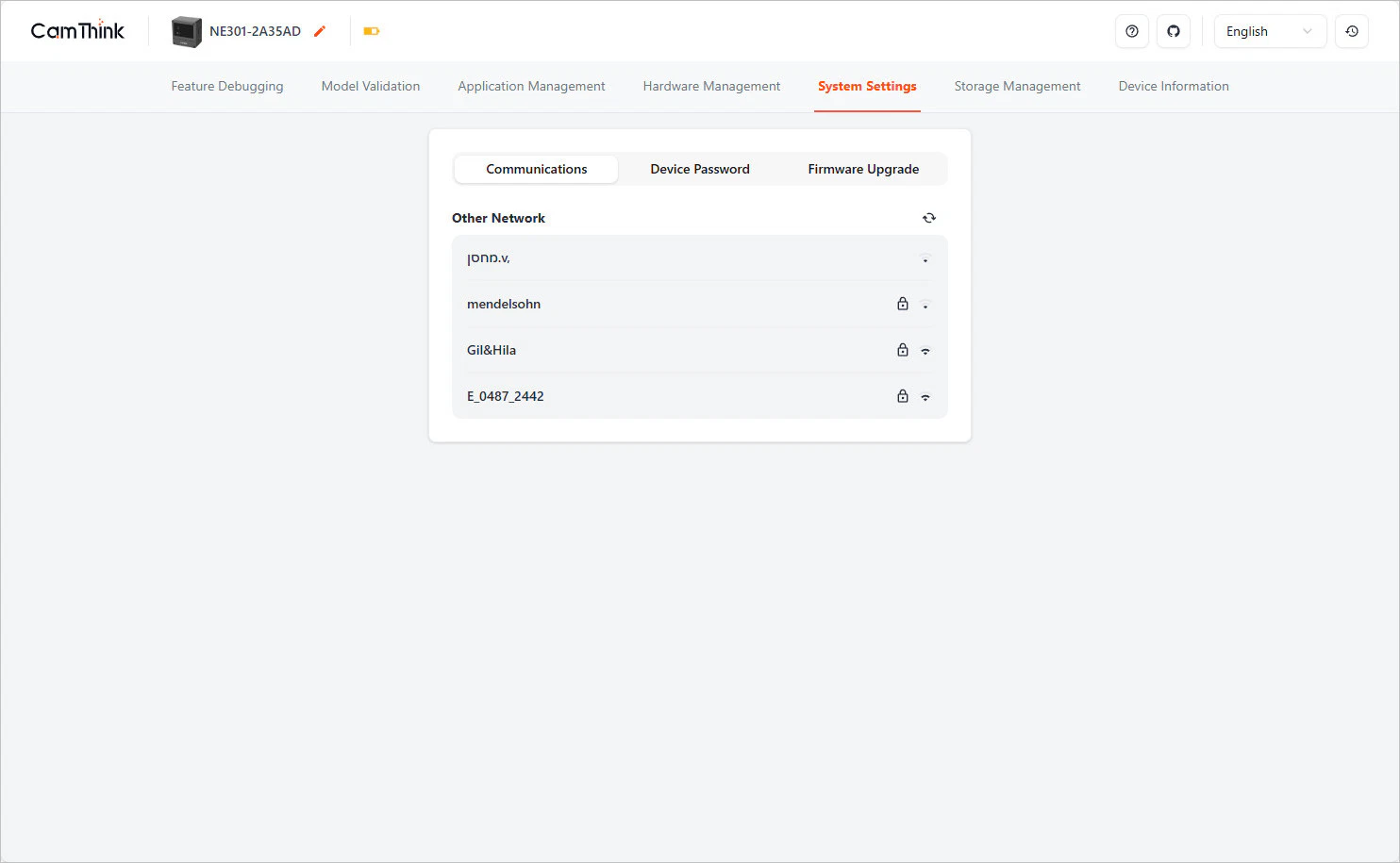The height and width of the screenshot is (863, 1400).
Task: Click the NE301 device thumbnail image
Action: [x=186, y=31]
